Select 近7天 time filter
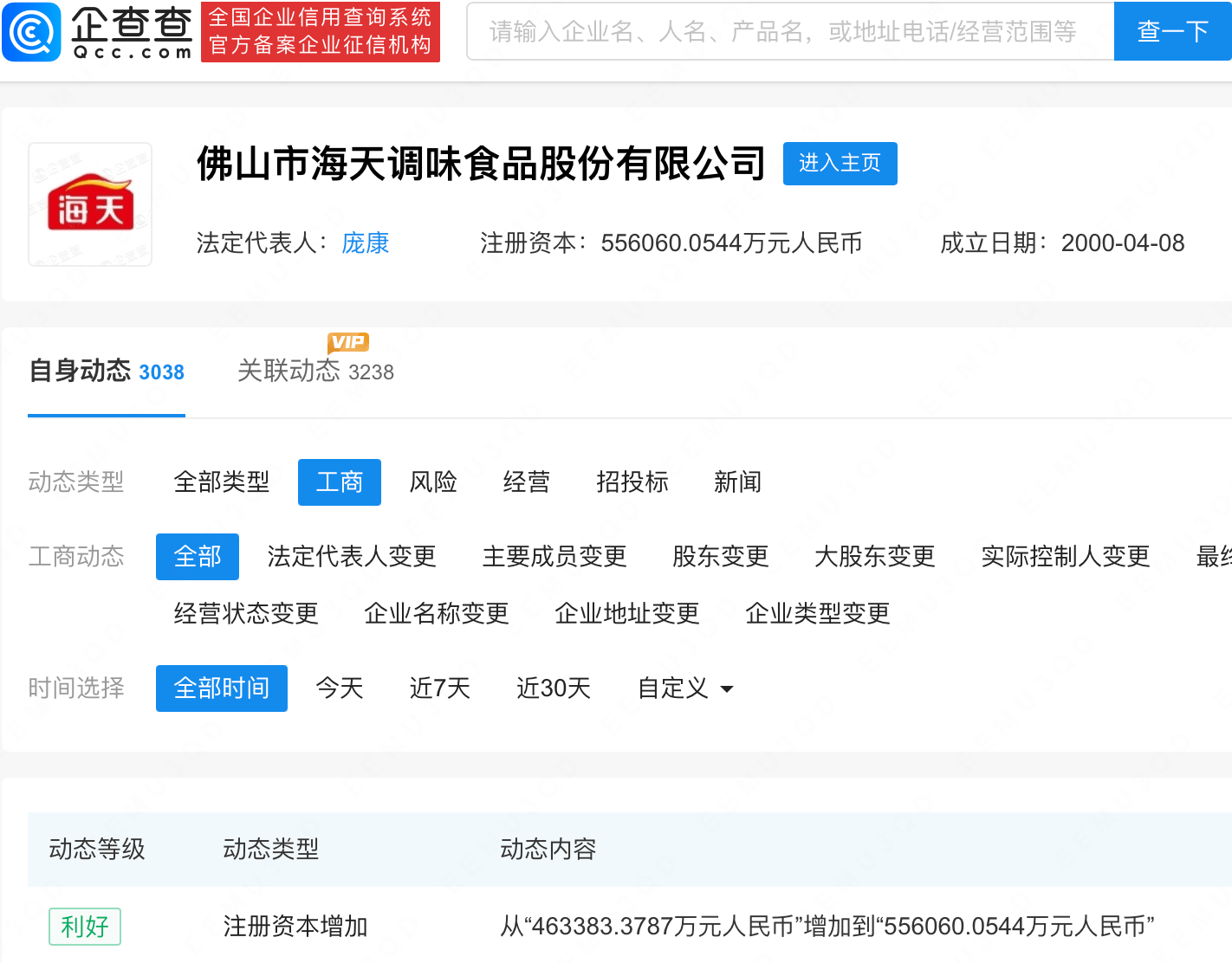The width and height of the screenshot is (1232, 963). (439, 688)
